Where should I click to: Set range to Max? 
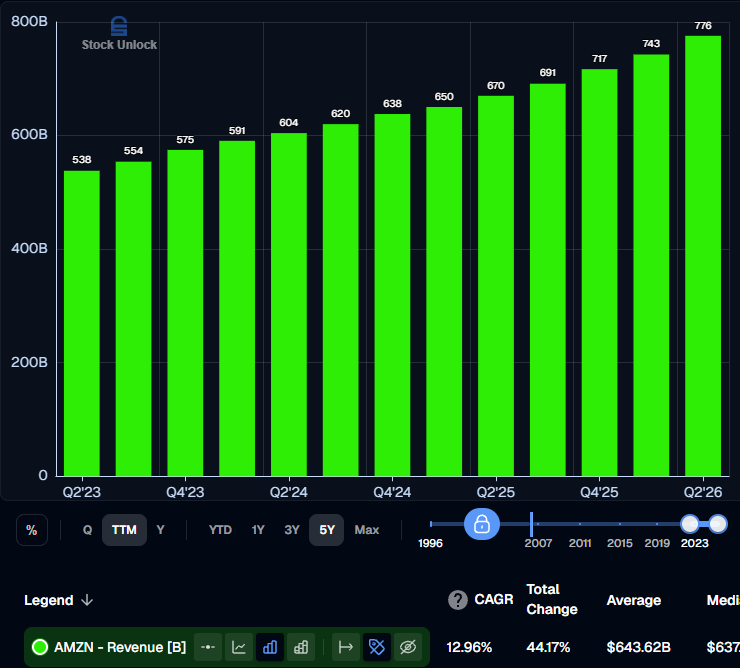(367, 530)
